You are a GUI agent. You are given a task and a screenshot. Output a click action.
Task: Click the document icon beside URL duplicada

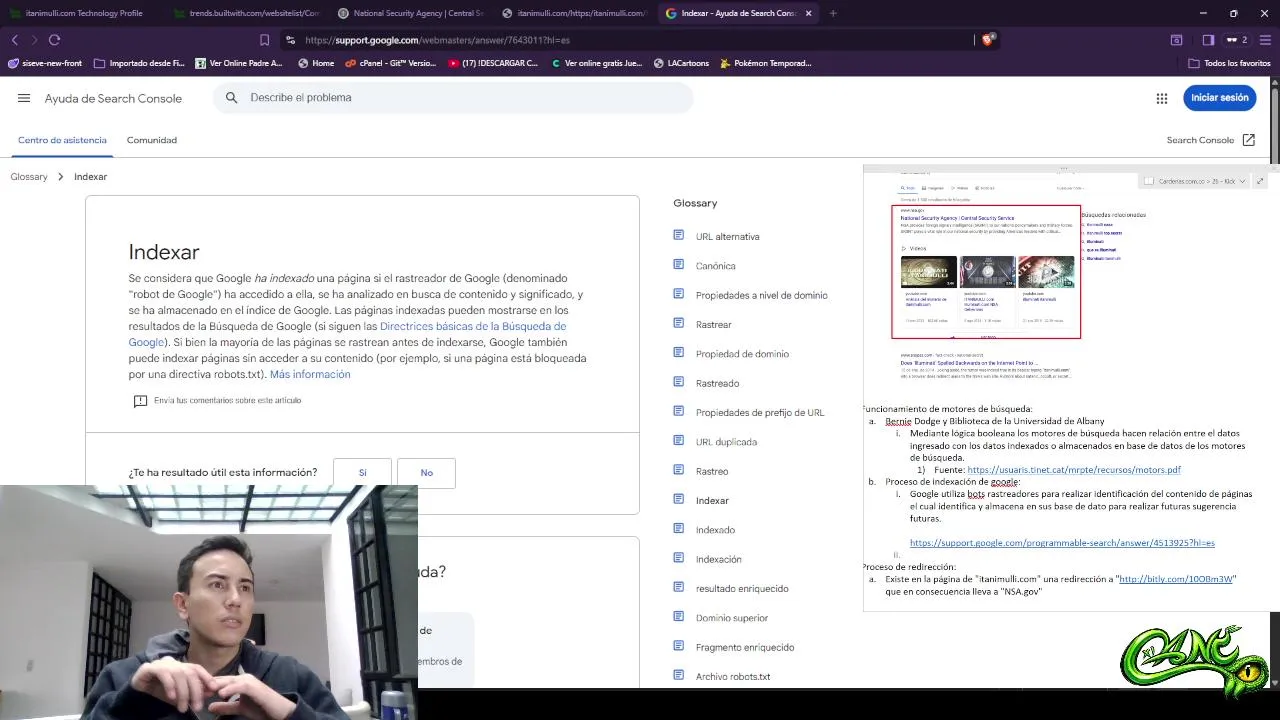679,441
